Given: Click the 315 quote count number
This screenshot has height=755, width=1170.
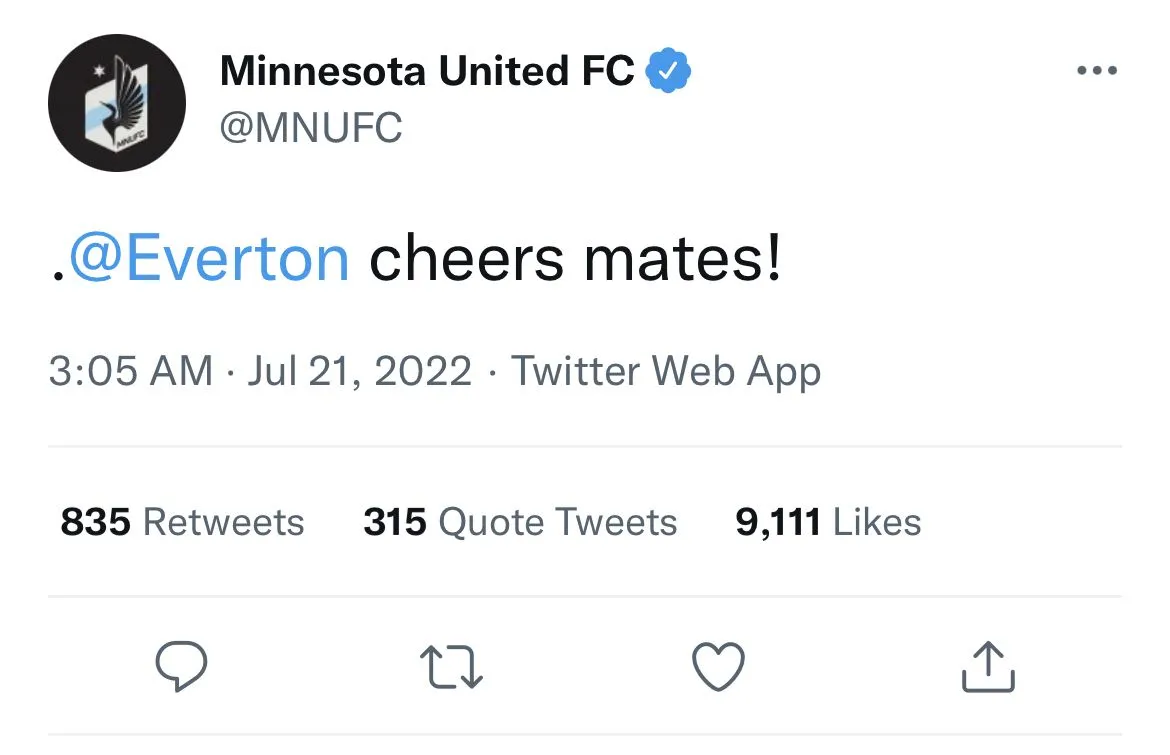Looking at the screenshot, I should point(395,522).
